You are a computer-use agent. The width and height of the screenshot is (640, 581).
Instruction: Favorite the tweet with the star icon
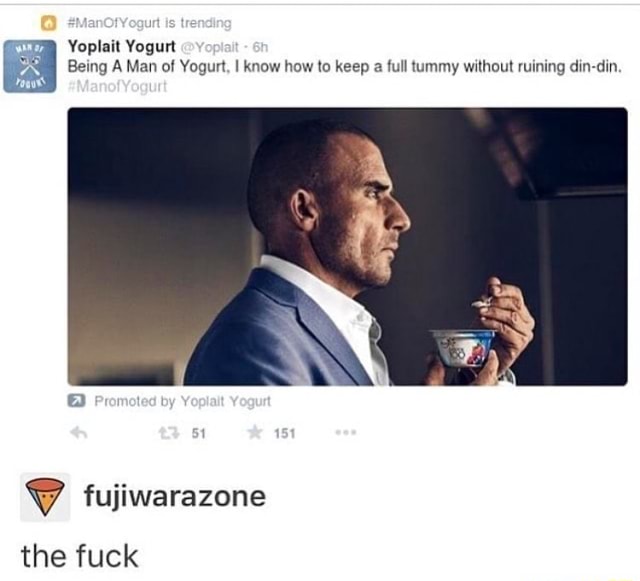(x=255, y=433)
